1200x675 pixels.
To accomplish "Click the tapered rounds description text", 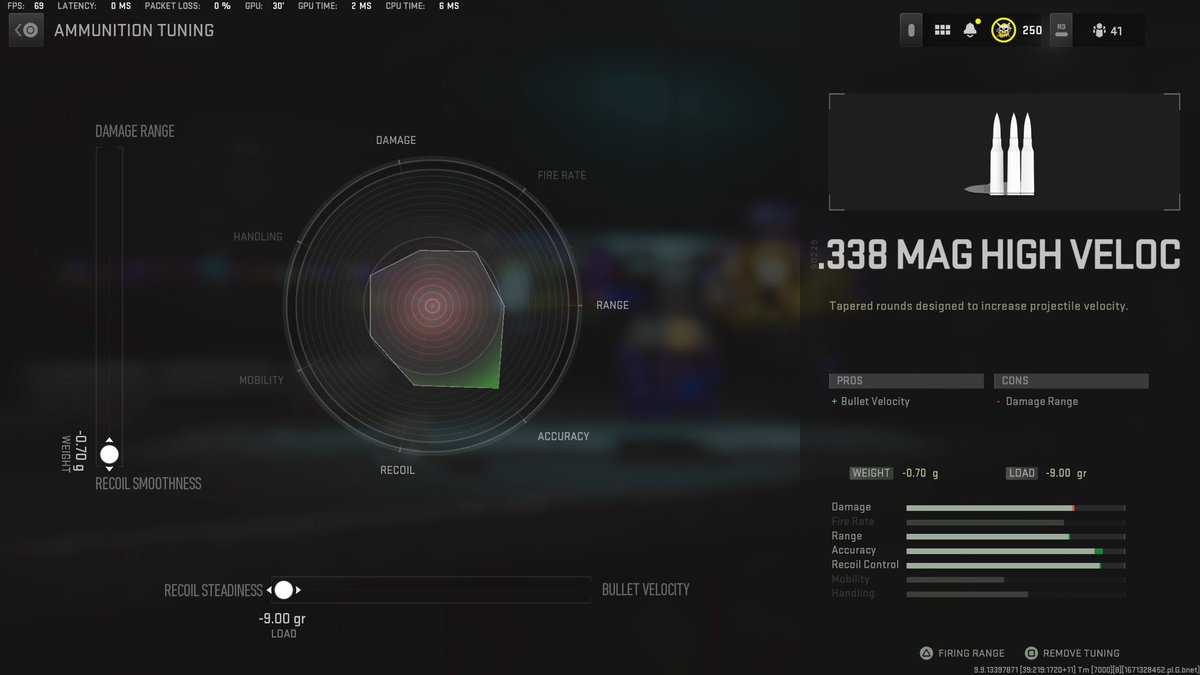I will pyautogui.click(x=979, y=306).
